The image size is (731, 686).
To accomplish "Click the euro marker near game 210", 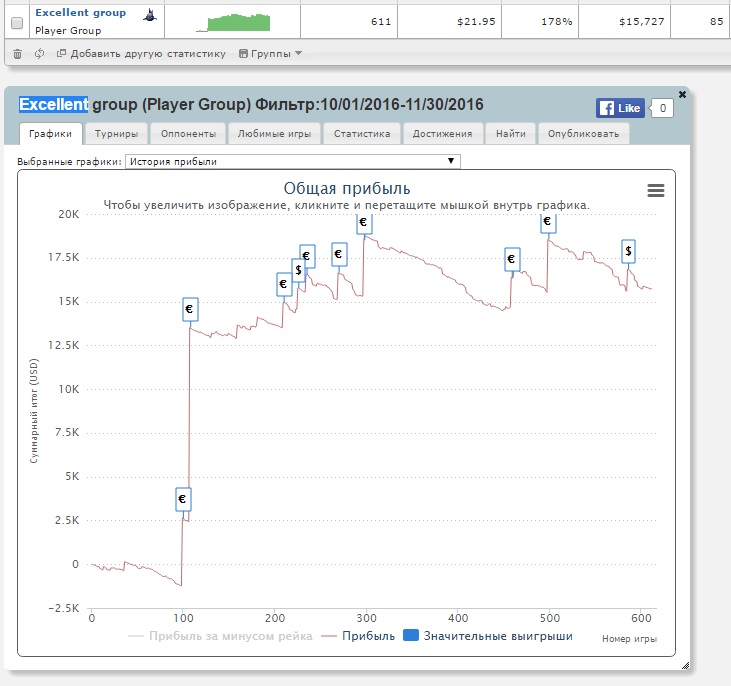I will click(x=284, y=284).
